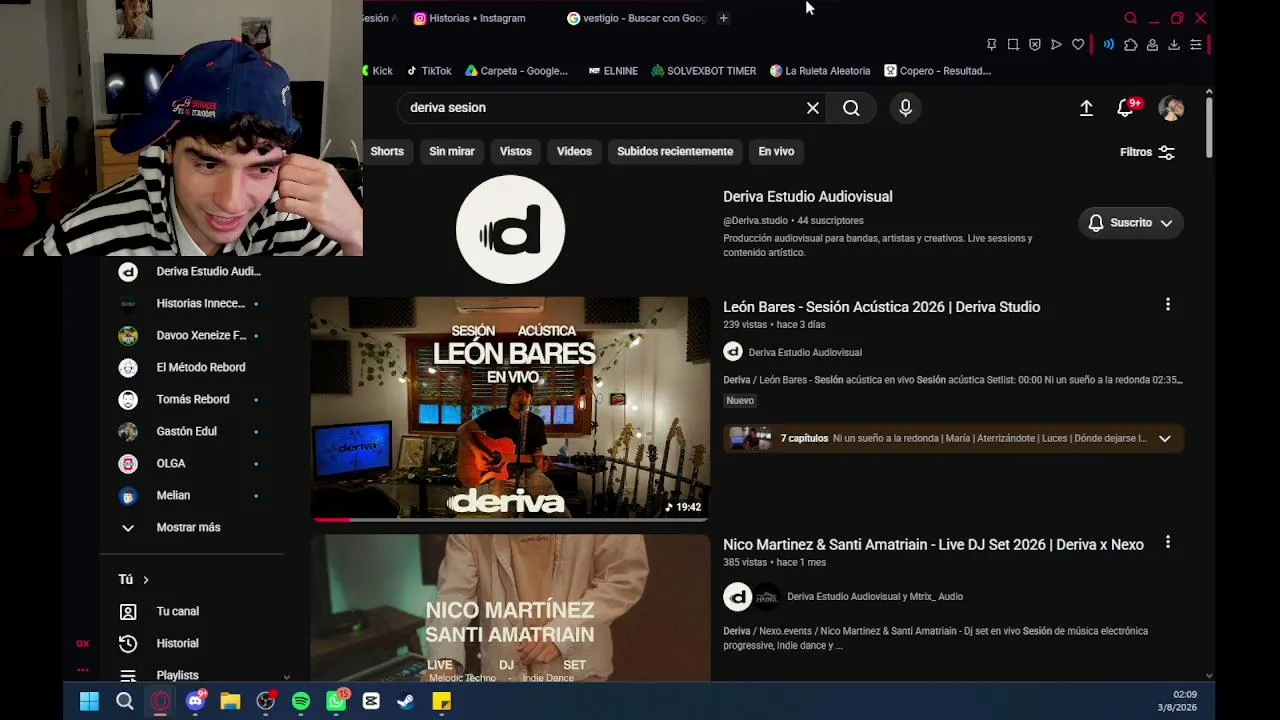Viewport: 1280px width, 720px height.
Task: Open more options for León Bares video
Action: point(1168,304)
